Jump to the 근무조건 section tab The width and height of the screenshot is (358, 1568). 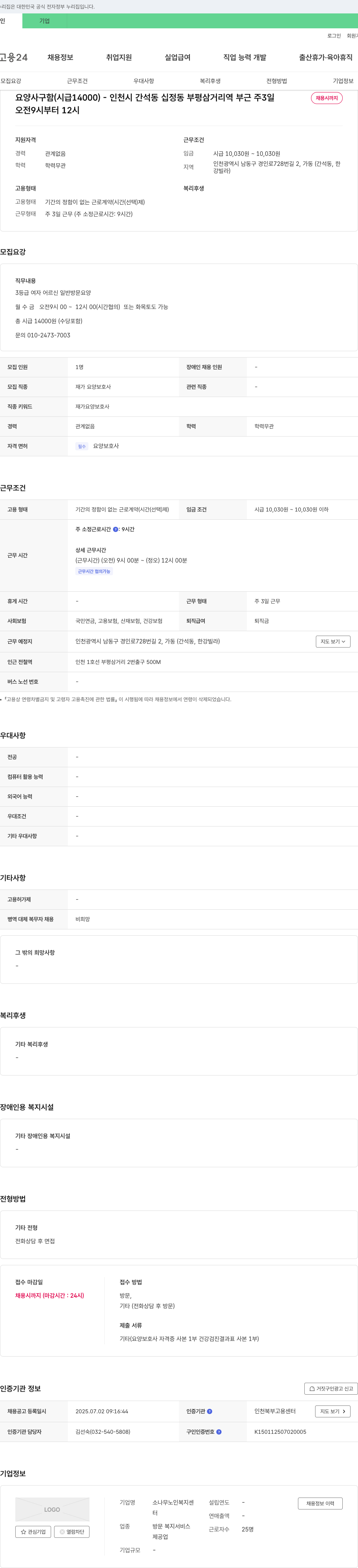tap(77, 81)
